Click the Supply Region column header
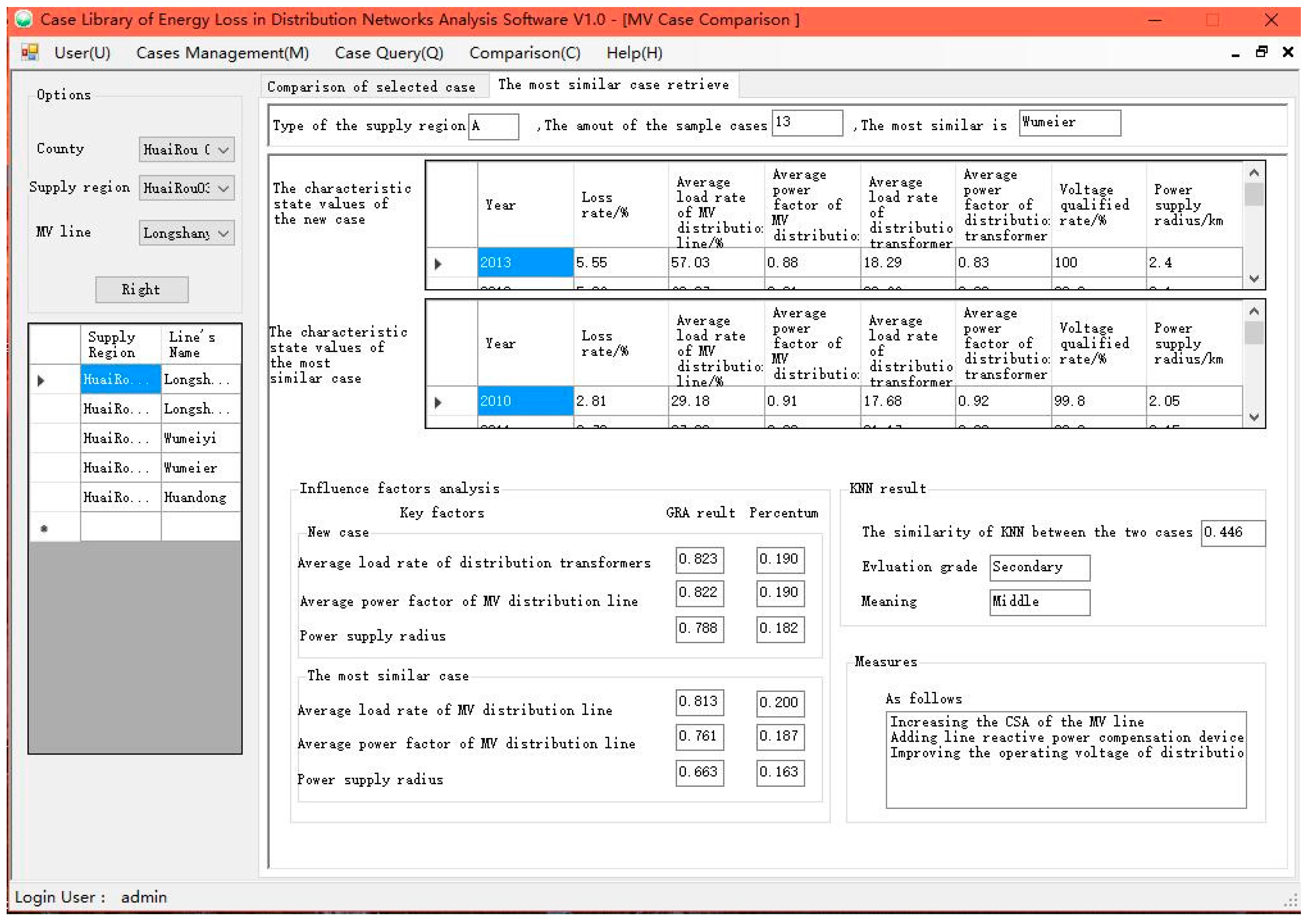This screenshot has height=924, width=1310. pos(120,345)
